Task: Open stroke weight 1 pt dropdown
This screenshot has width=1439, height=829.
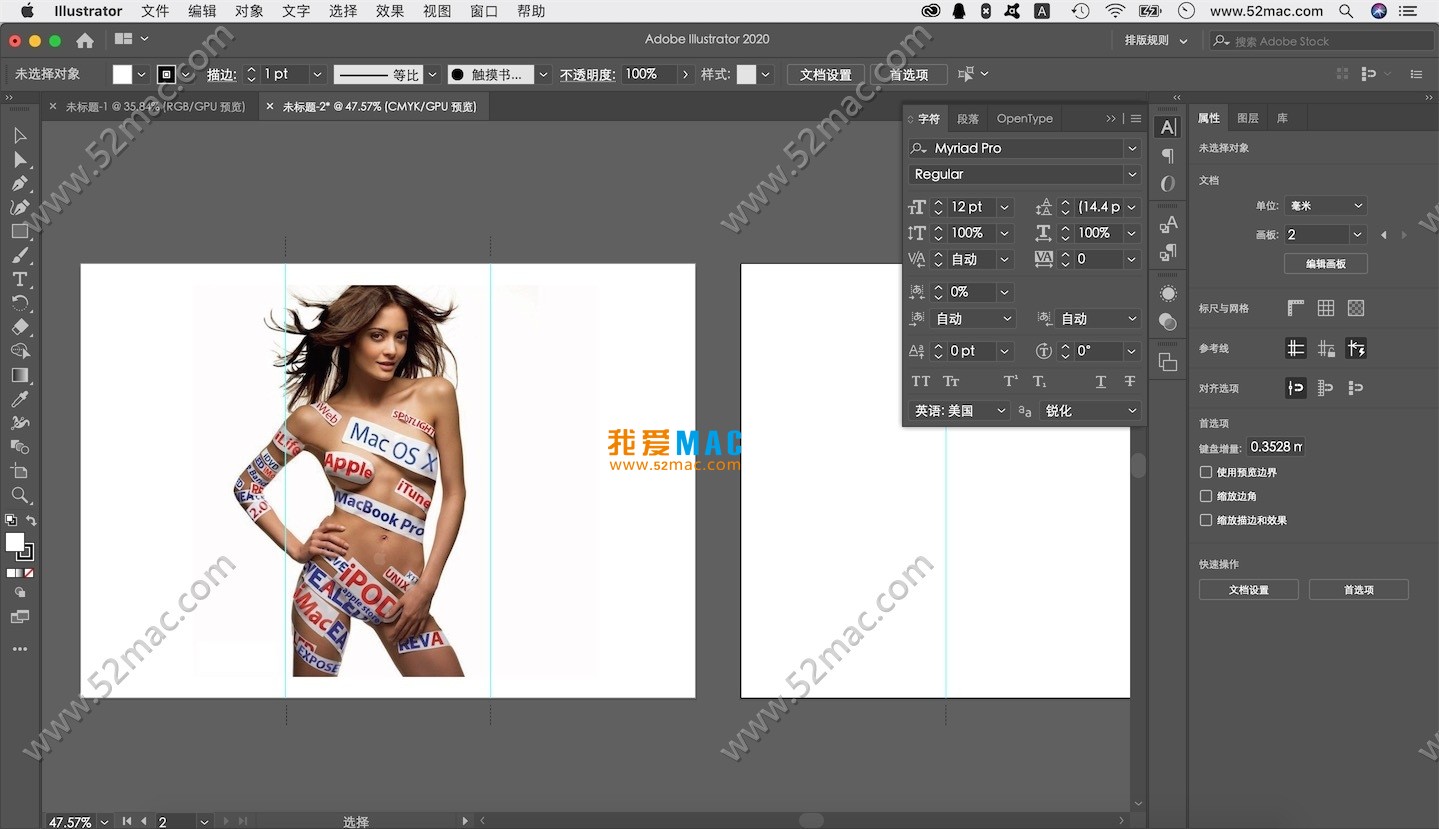Action: [x=317, y=74]
